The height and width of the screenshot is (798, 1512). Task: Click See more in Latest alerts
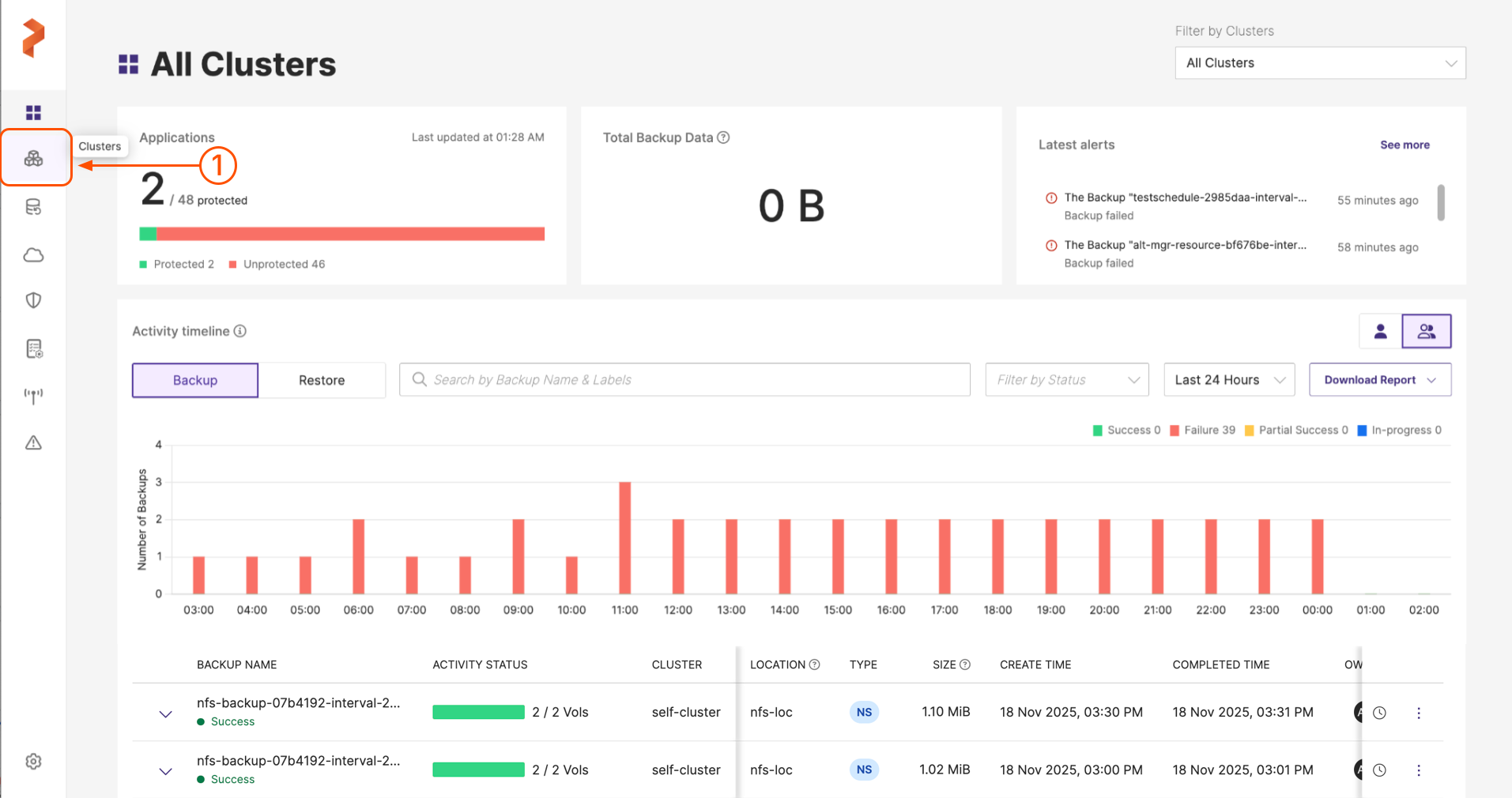(1404, 145)
